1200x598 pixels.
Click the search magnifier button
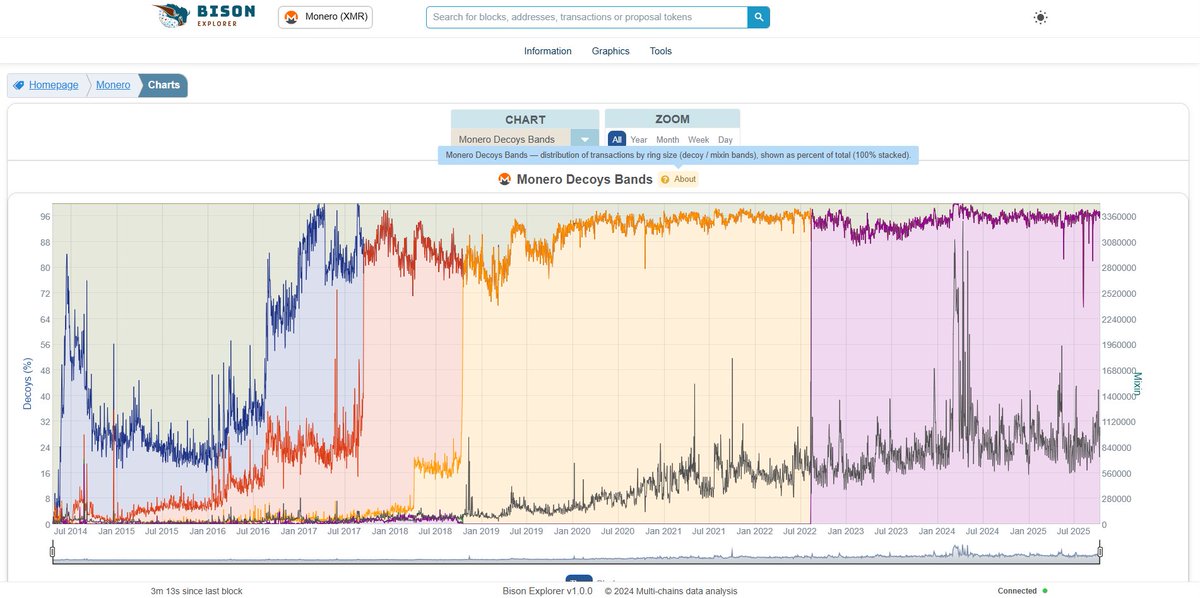click(x=759, y=17)
